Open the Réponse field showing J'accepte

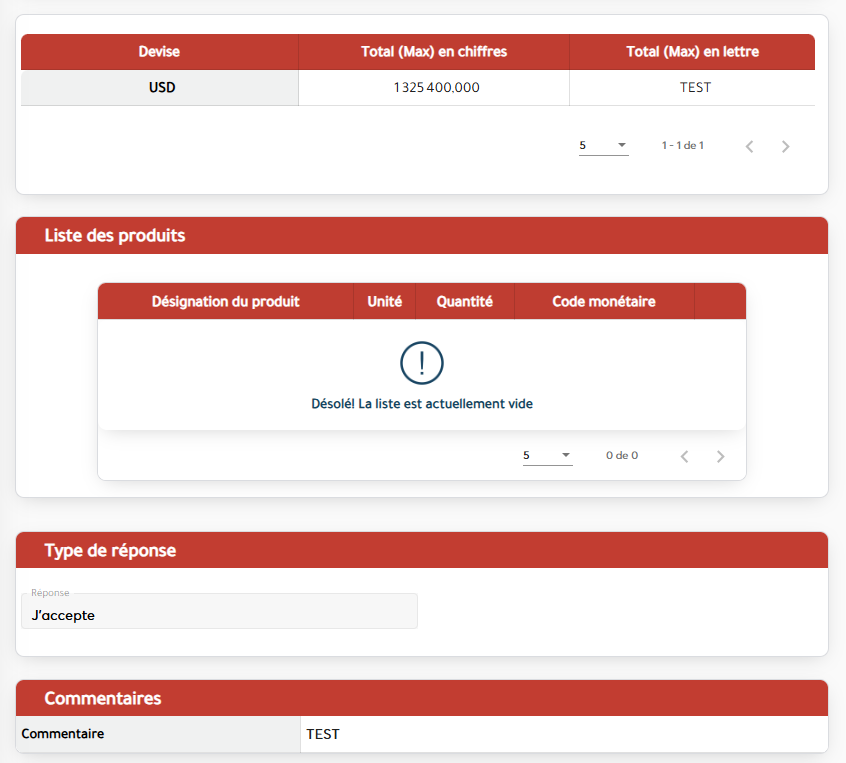pos(219,612)
